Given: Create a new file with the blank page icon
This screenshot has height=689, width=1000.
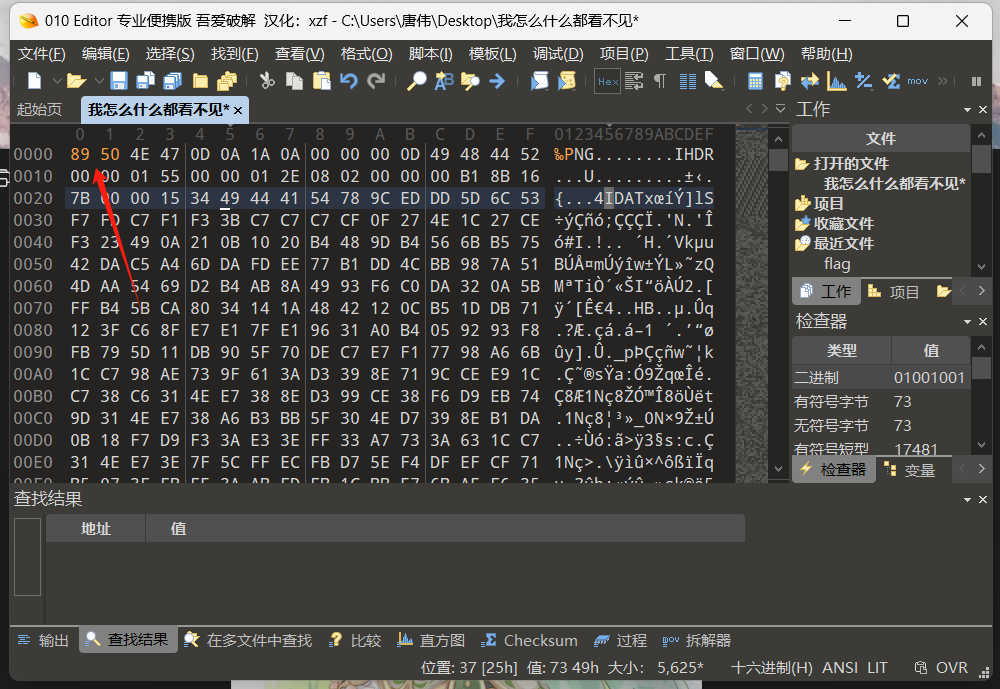Looking at the screenshot, I should (34, 81).
